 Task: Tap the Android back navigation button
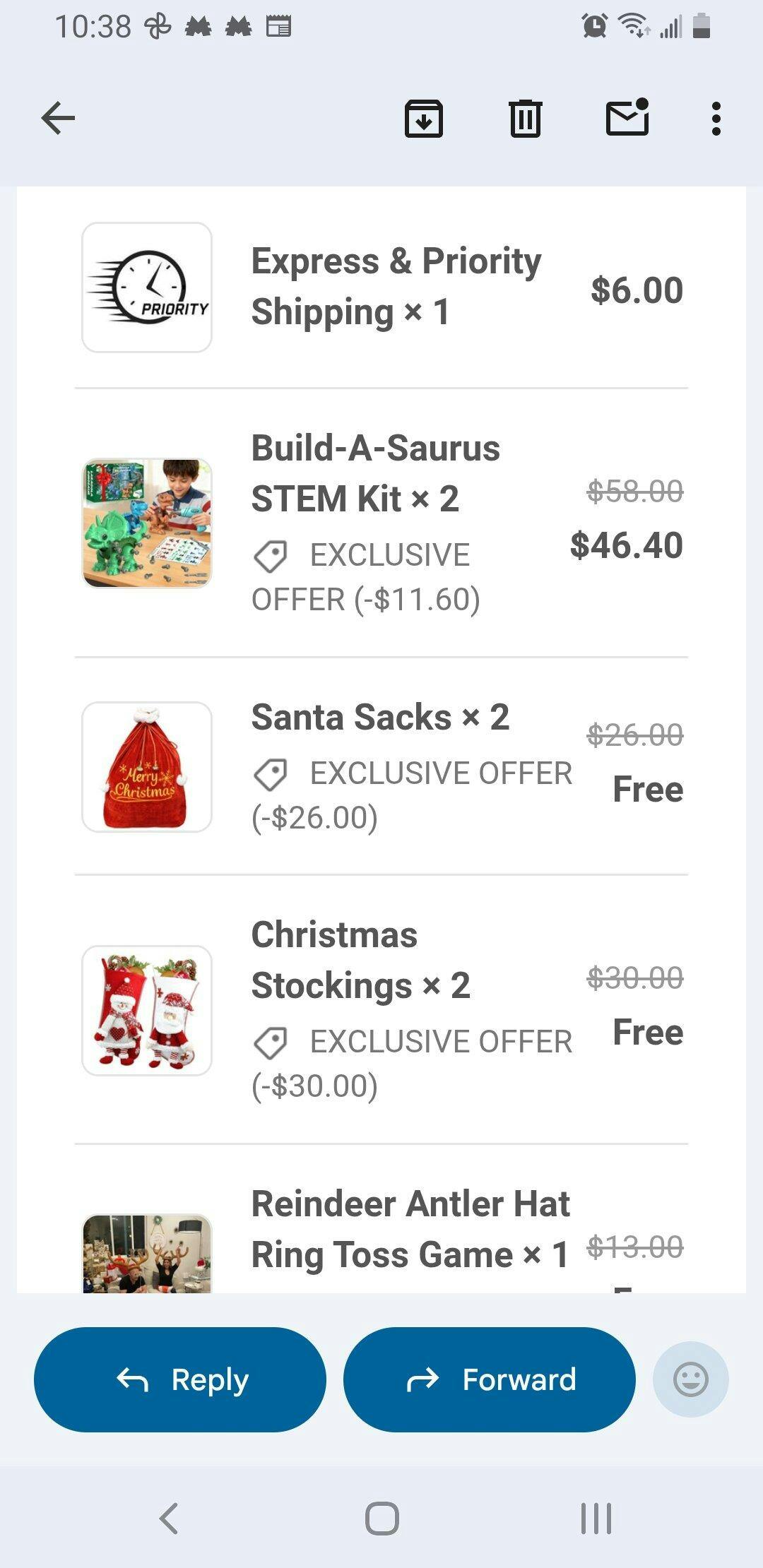169,1518
